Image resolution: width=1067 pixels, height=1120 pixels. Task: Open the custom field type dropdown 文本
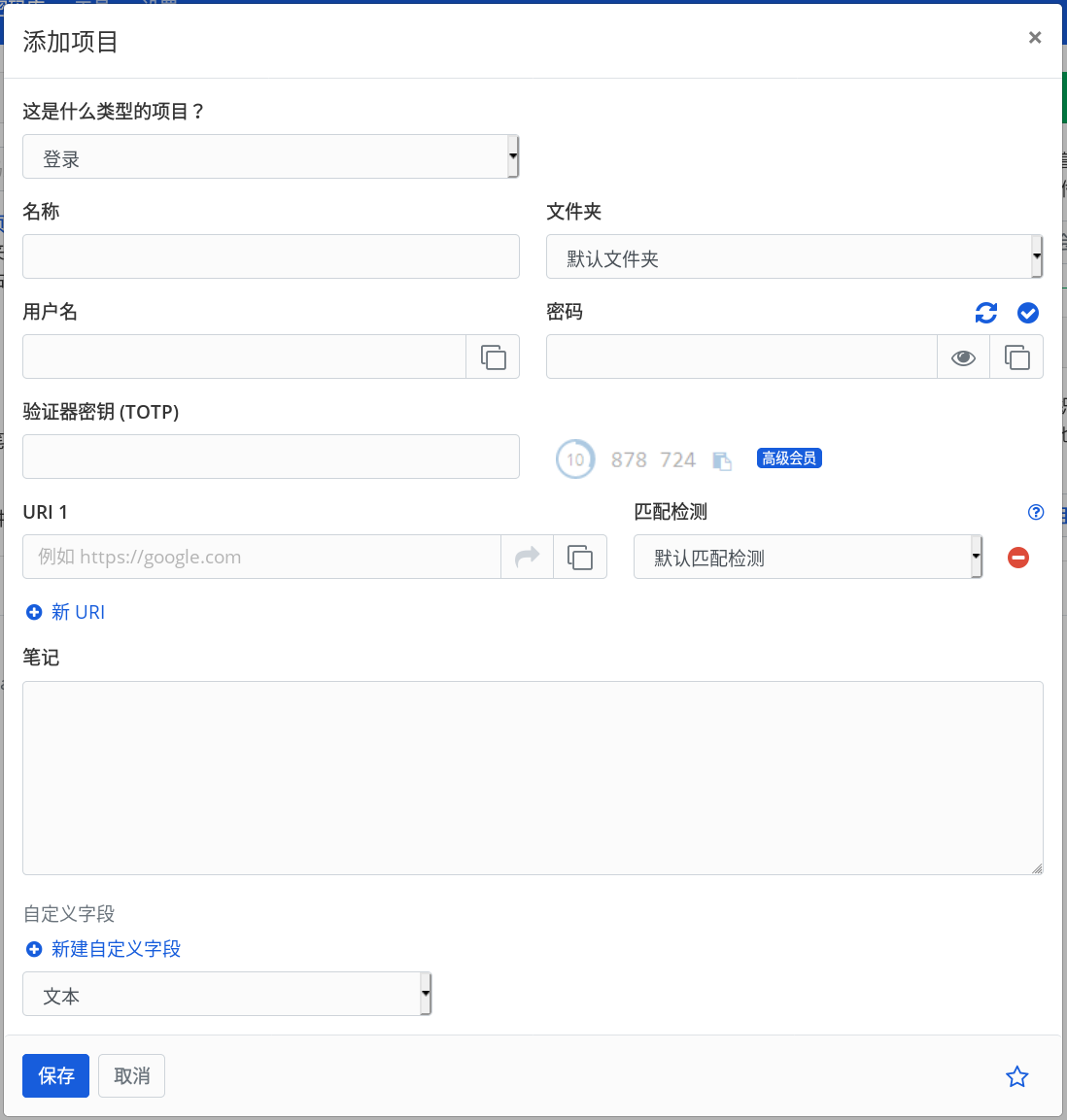226,995
